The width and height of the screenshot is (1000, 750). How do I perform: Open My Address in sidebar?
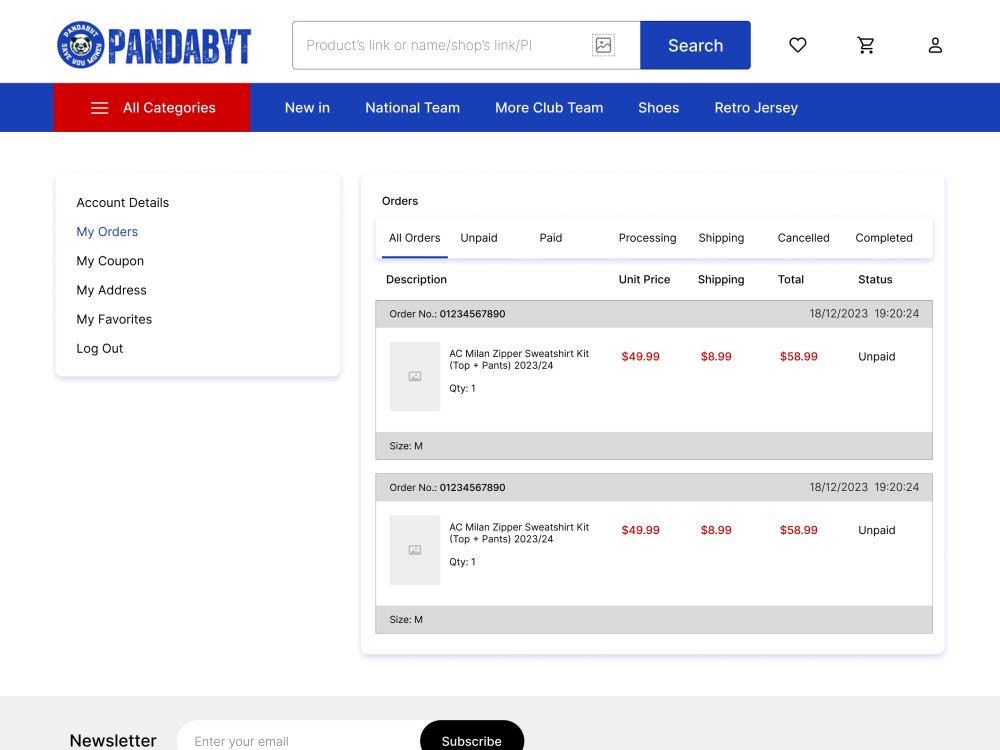pyautogui.click(x=112, y=290)
